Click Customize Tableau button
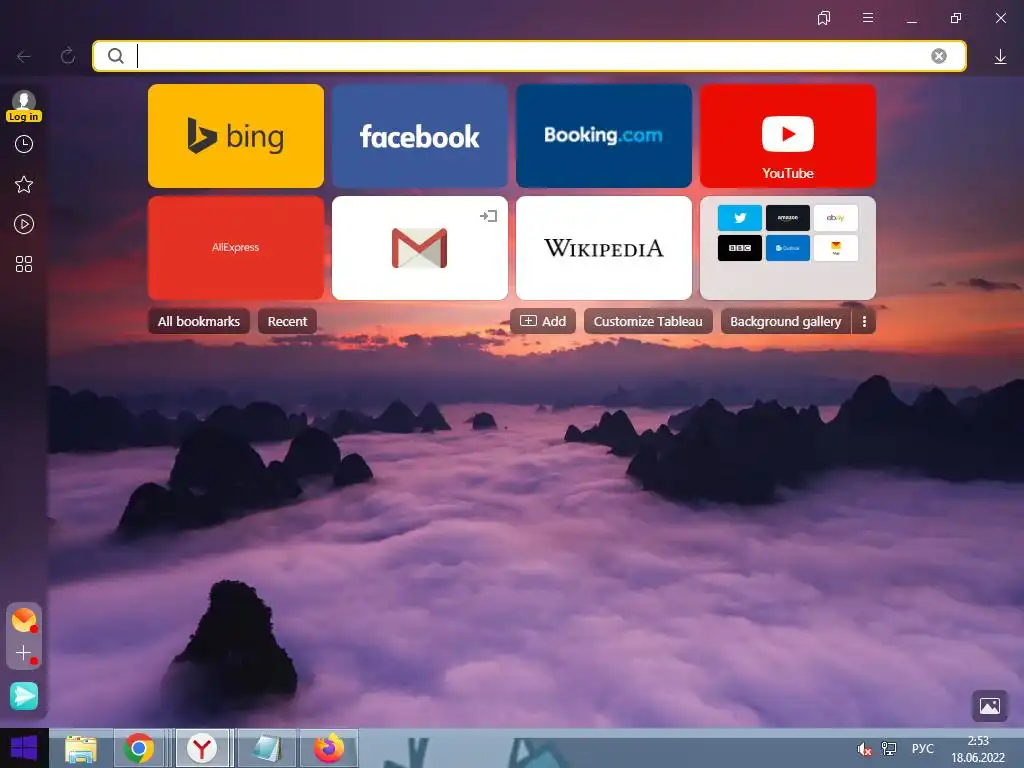Image resolution: width=1024 pixels, height=768 pixels. point(648,321)
